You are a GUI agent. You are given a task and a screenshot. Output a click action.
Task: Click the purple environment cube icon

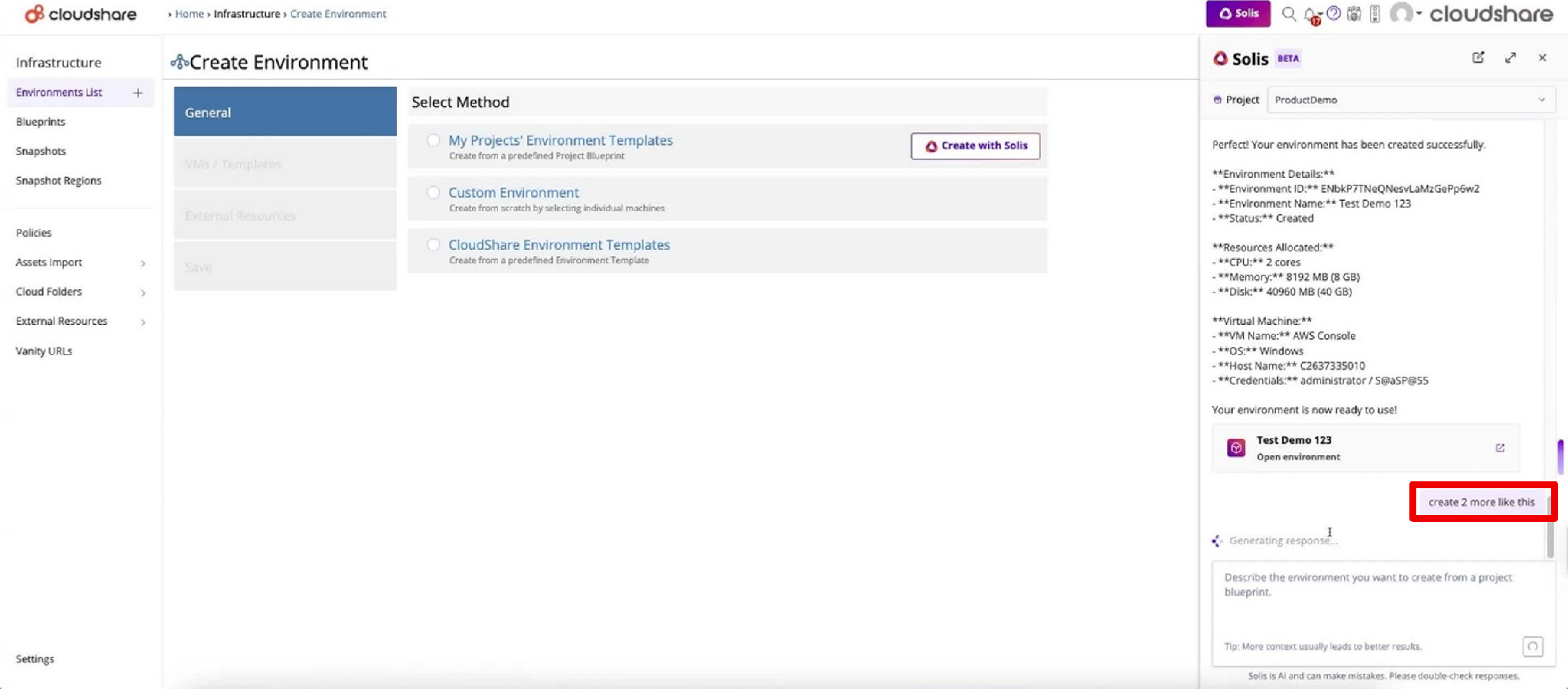[1236, 448]
